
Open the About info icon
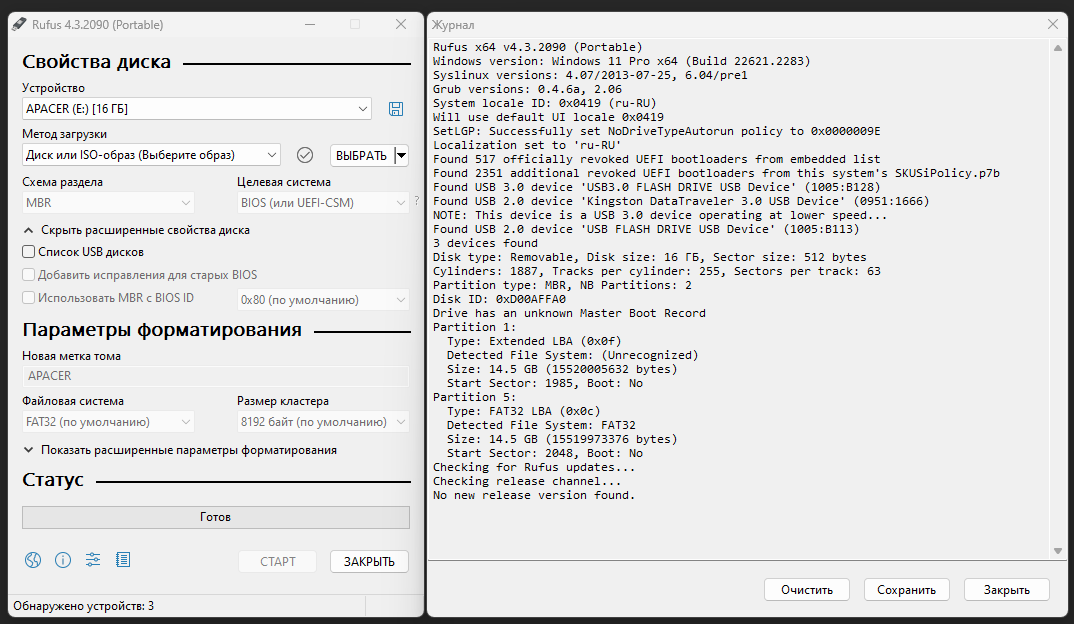63,560
